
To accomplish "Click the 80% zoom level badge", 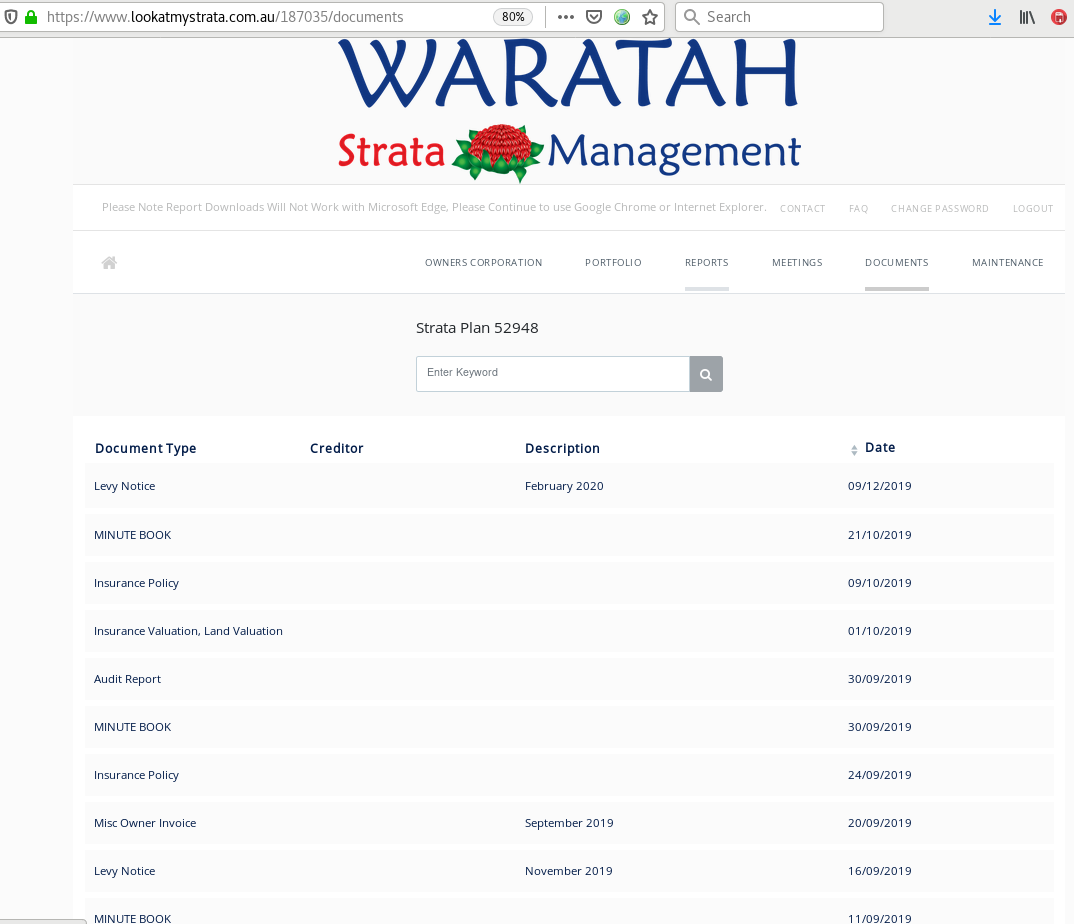I will (x=513, y=17).
